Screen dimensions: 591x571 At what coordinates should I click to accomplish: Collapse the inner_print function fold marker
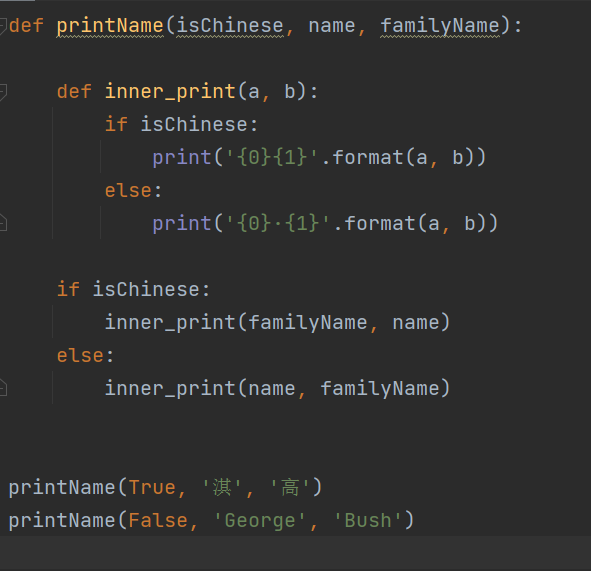3,92
